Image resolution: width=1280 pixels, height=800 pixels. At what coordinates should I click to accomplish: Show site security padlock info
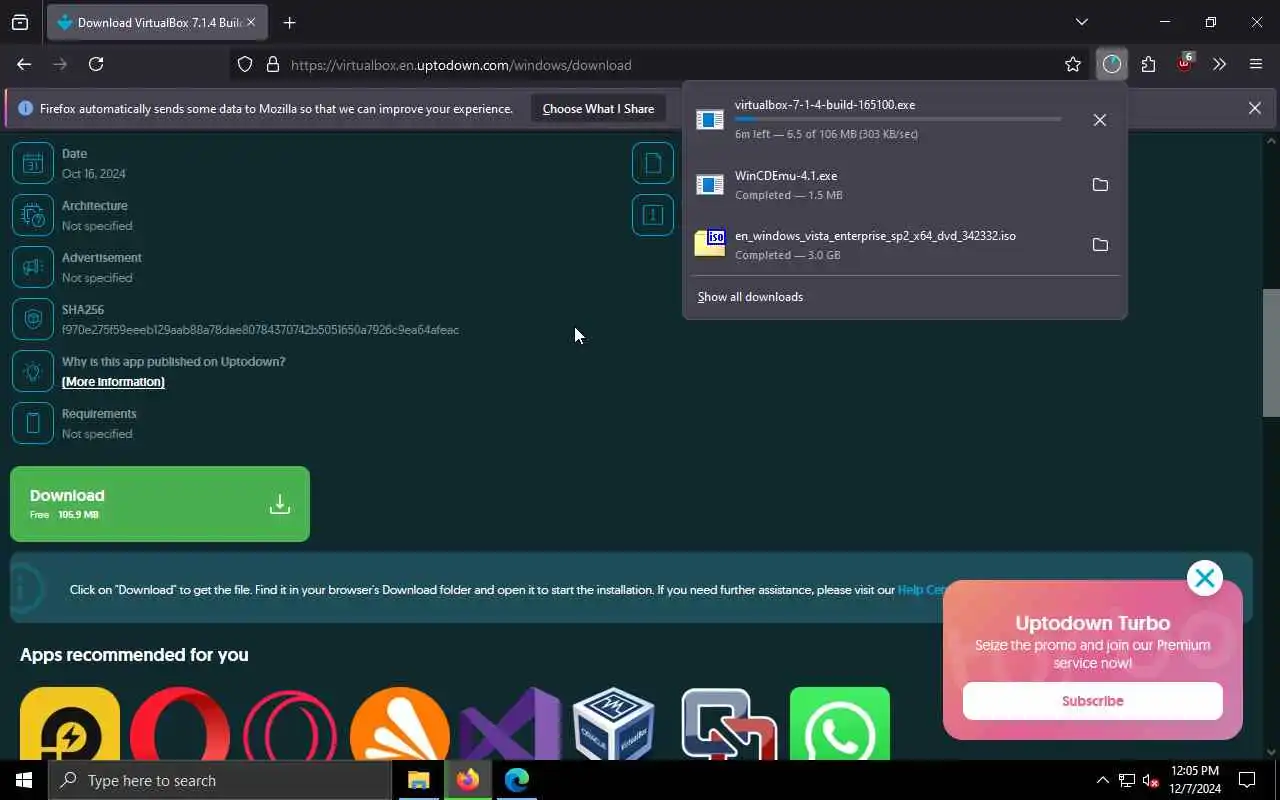(272, 65)
